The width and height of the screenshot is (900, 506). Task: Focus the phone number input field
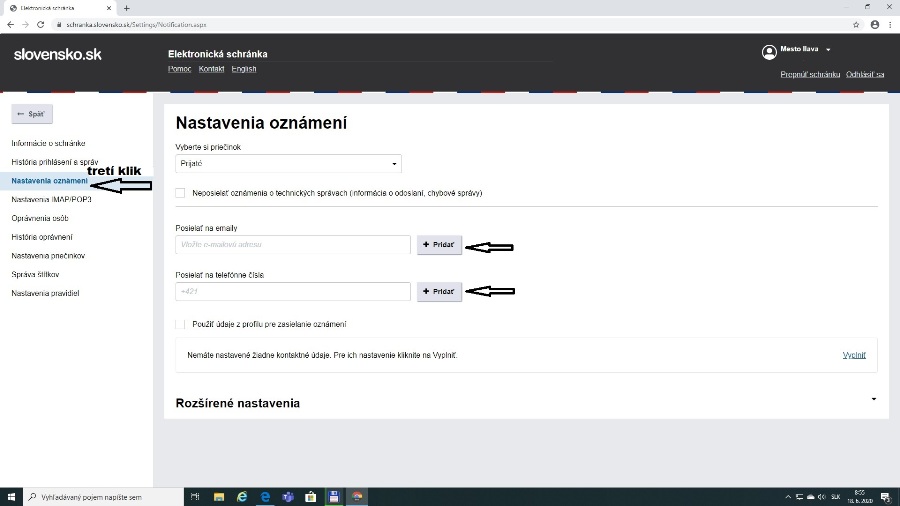coord(292,292)
